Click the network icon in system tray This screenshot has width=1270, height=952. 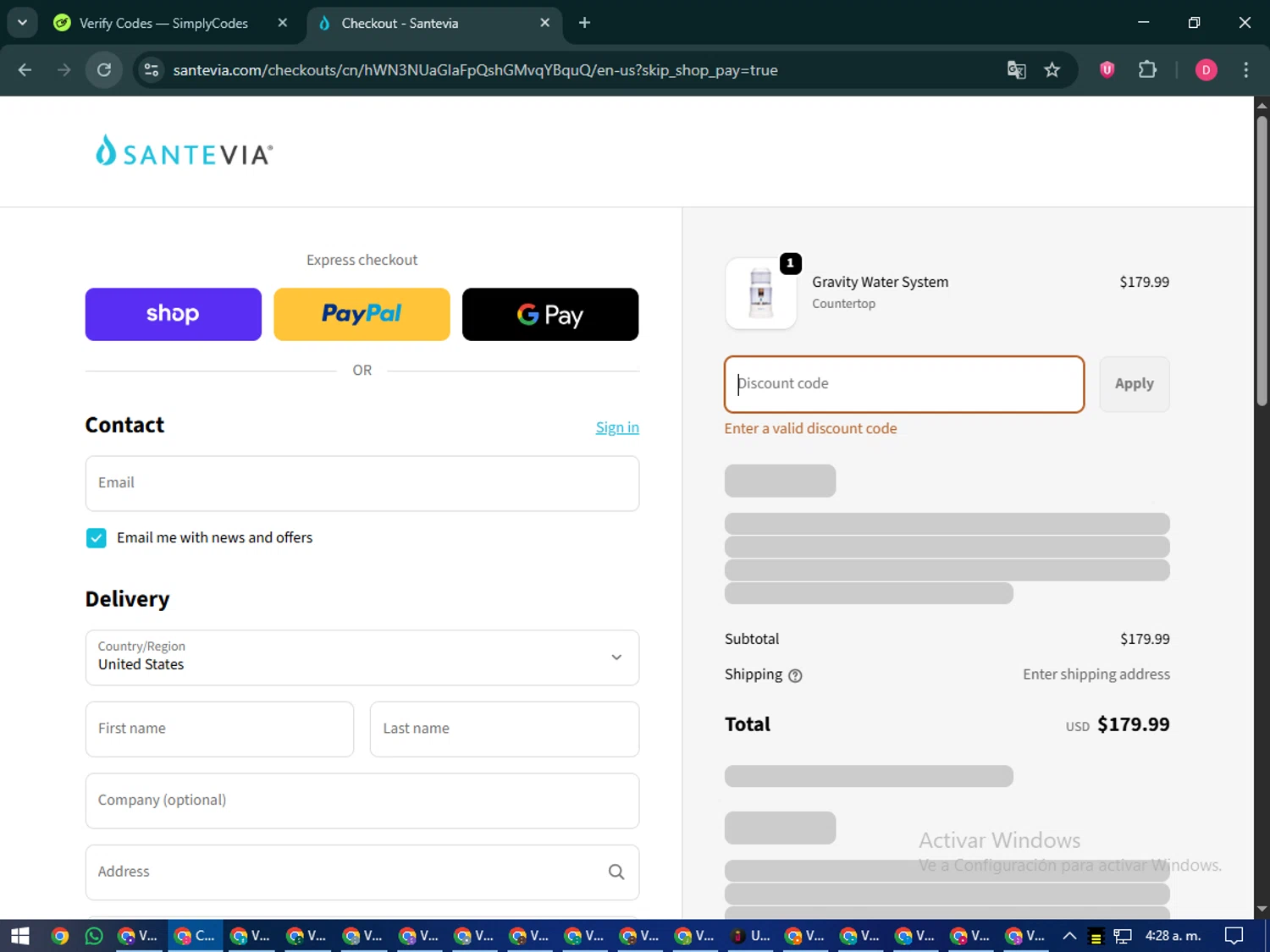(x=1123, y=936)
